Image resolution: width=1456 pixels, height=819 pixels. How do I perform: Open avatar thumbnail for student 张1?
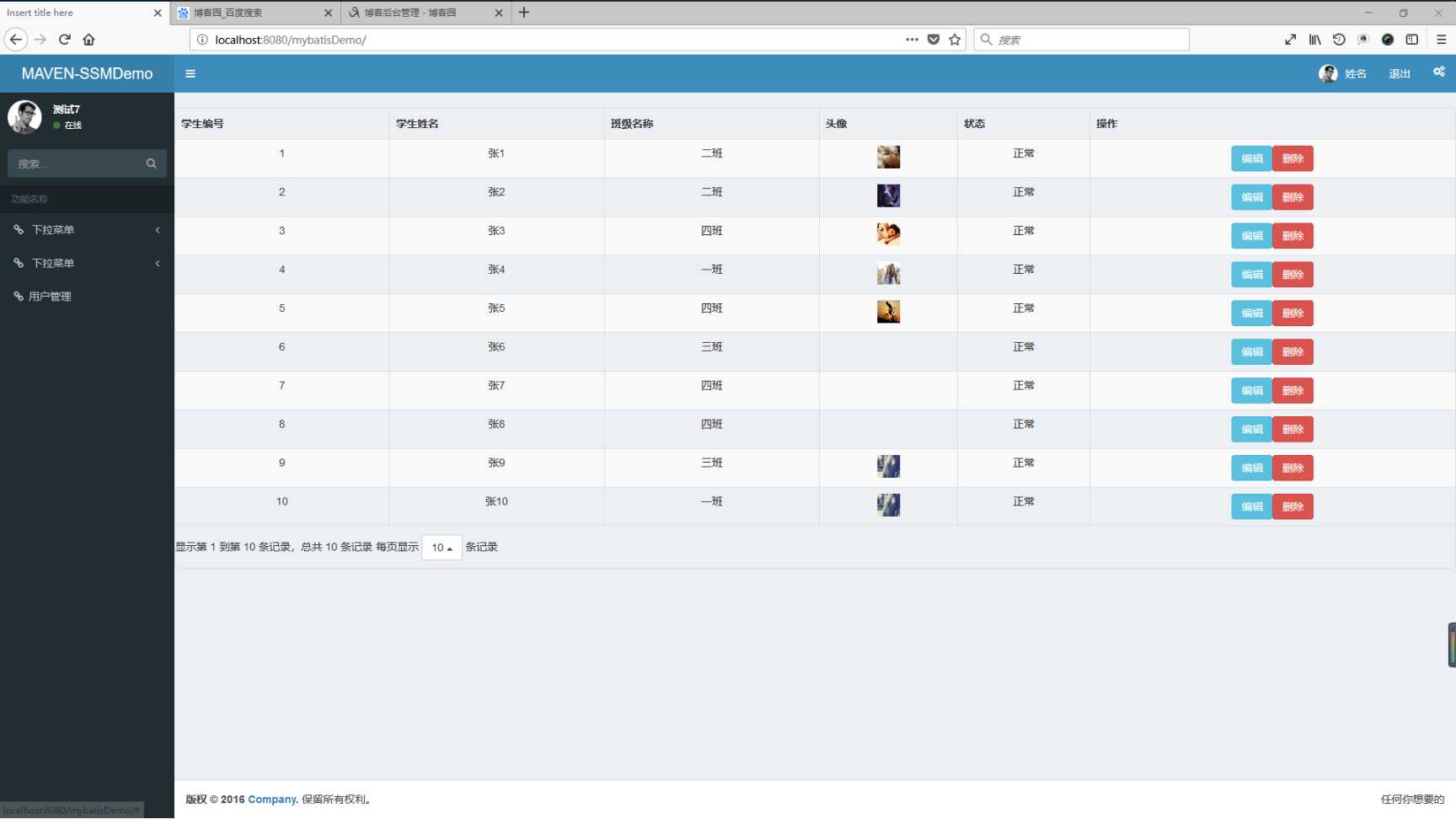(x=888, y=157)
